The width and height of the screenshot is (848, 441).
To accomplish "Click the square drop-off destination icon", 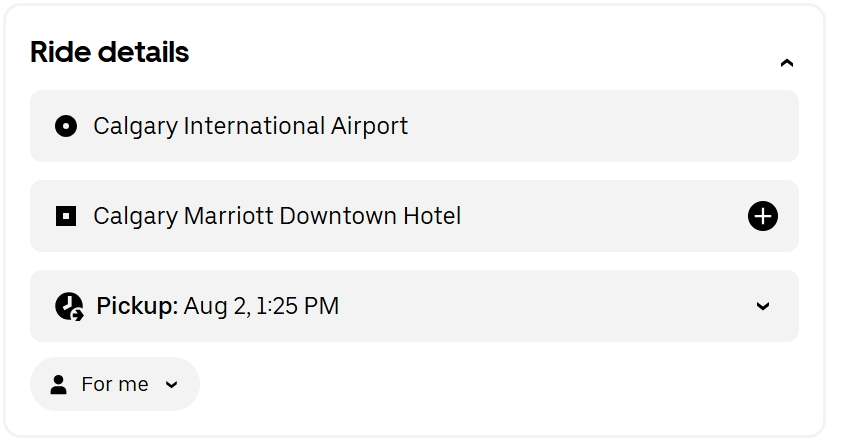I will coord(66,216).
